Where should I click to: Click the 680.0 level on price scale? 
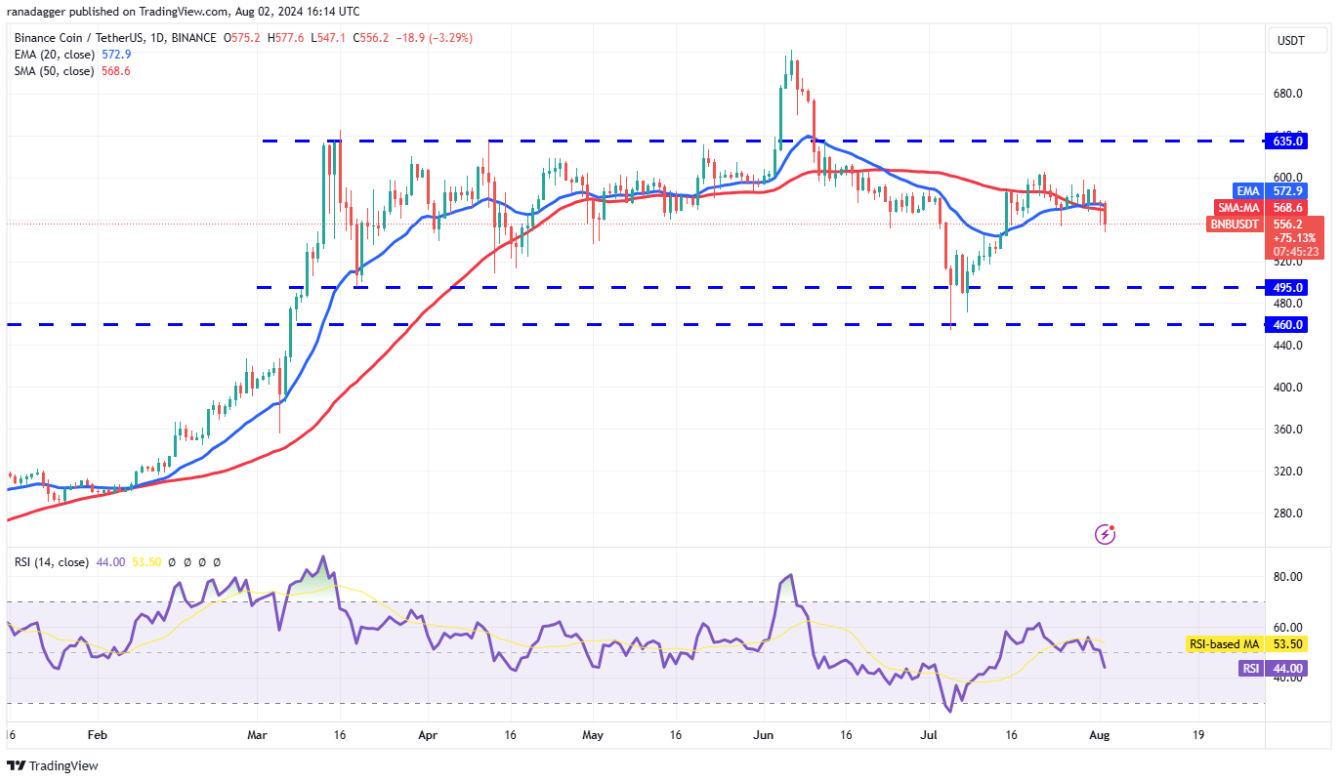click(x=1288, y=93)
